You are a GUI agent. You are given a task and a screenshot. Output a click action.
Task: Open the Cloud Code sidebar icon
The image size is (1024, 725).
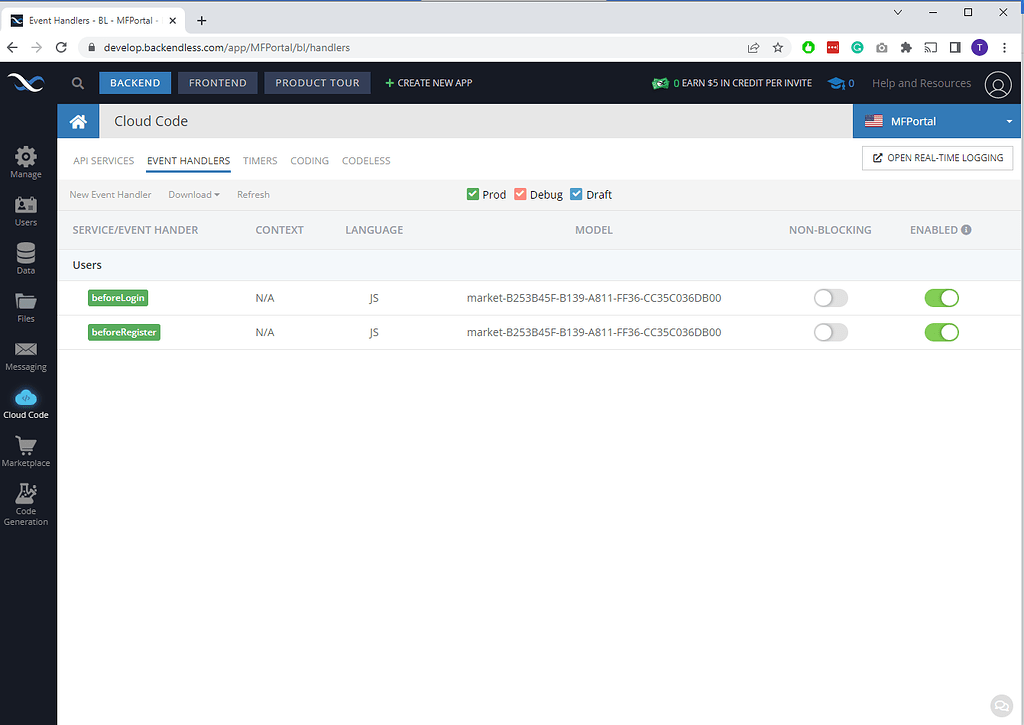(26, 400)
